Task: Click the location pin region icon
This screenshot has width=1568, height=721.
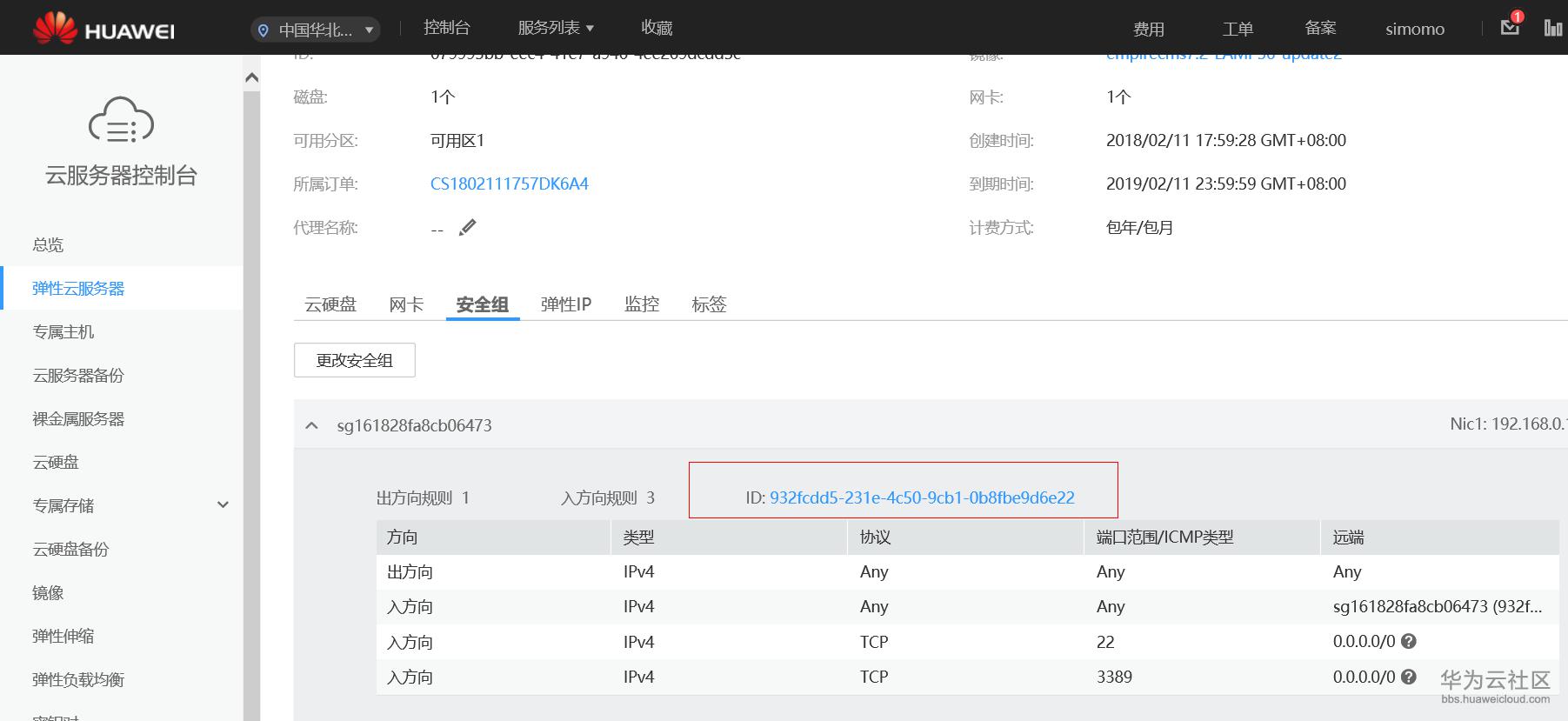Action: tap(264, 30)
